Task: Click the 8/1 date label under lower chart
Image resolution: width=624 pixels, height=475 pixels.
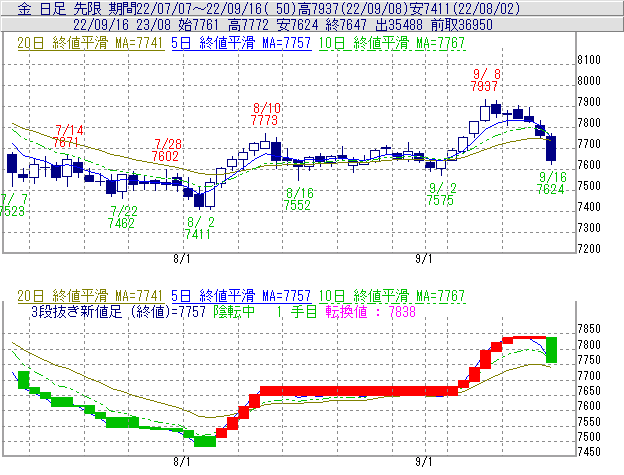Action: coord(181,462)
